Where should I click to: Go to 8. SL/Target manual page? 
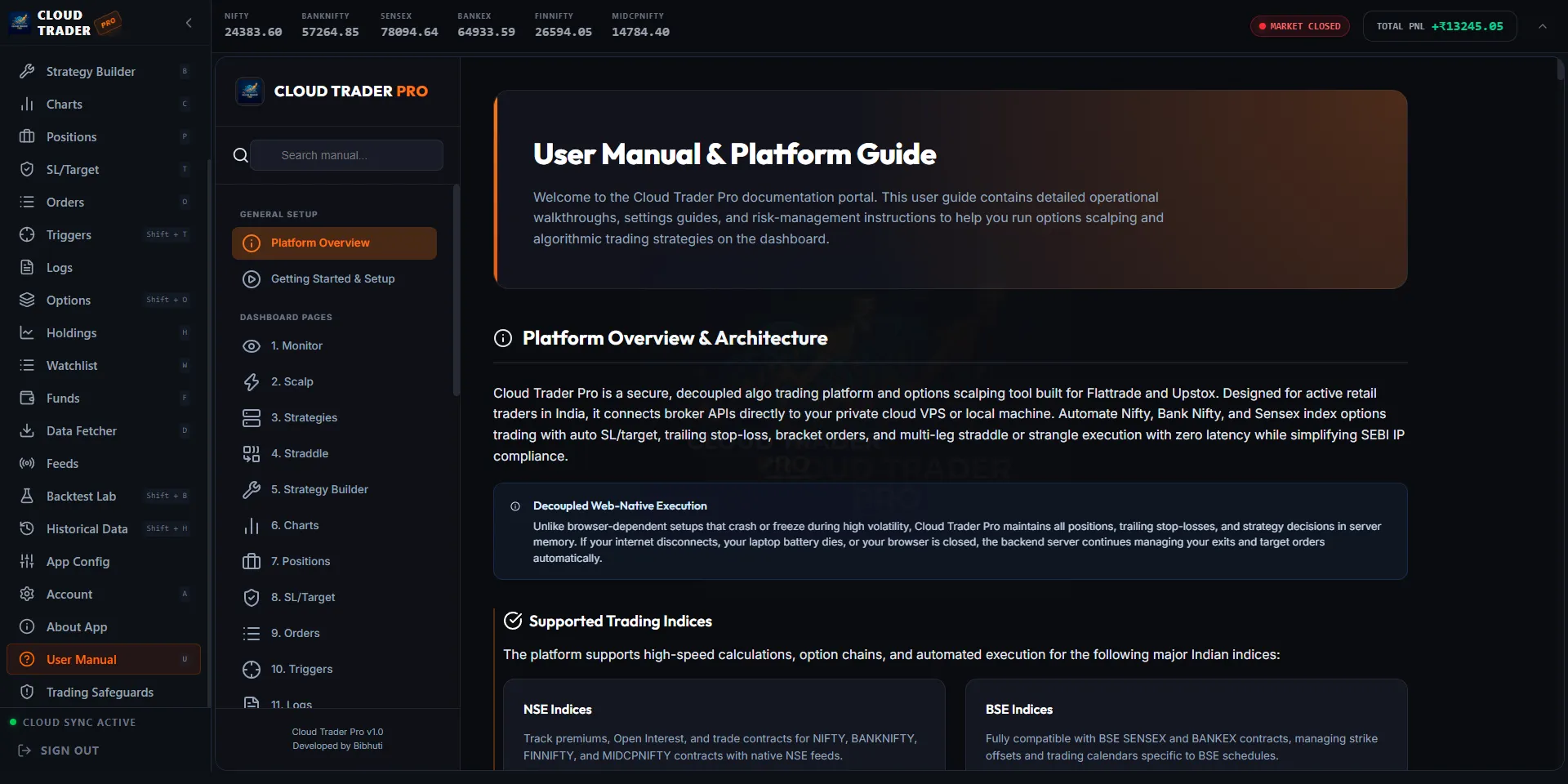[334, 598]
